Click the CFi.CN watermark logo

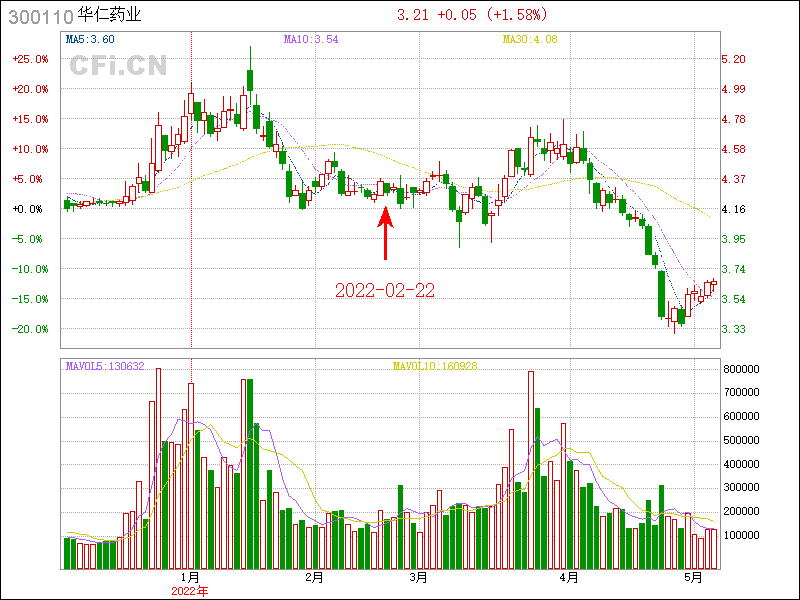118,67
